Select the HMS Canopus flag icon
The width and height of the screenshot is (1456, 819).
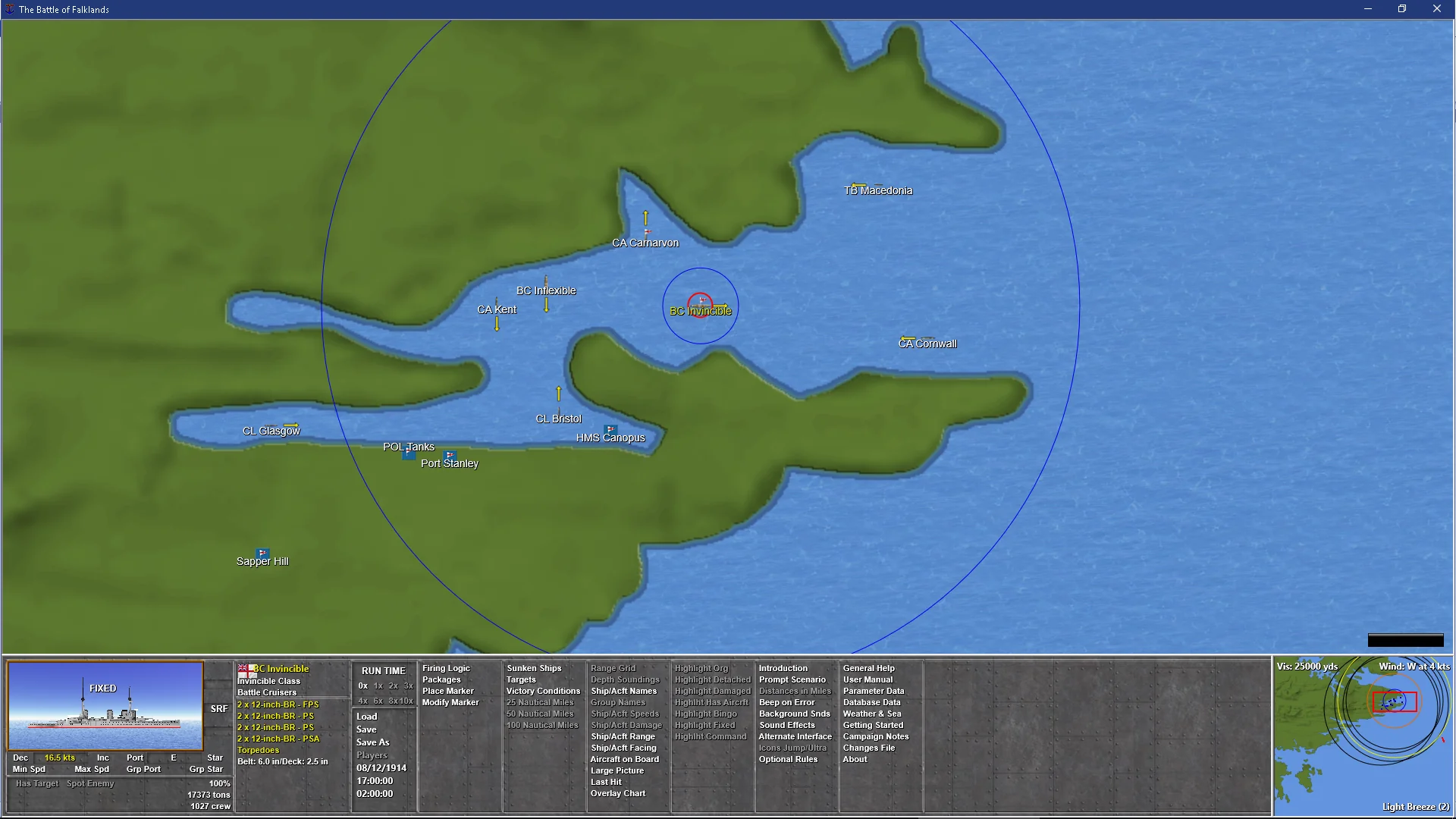point(610,429)
